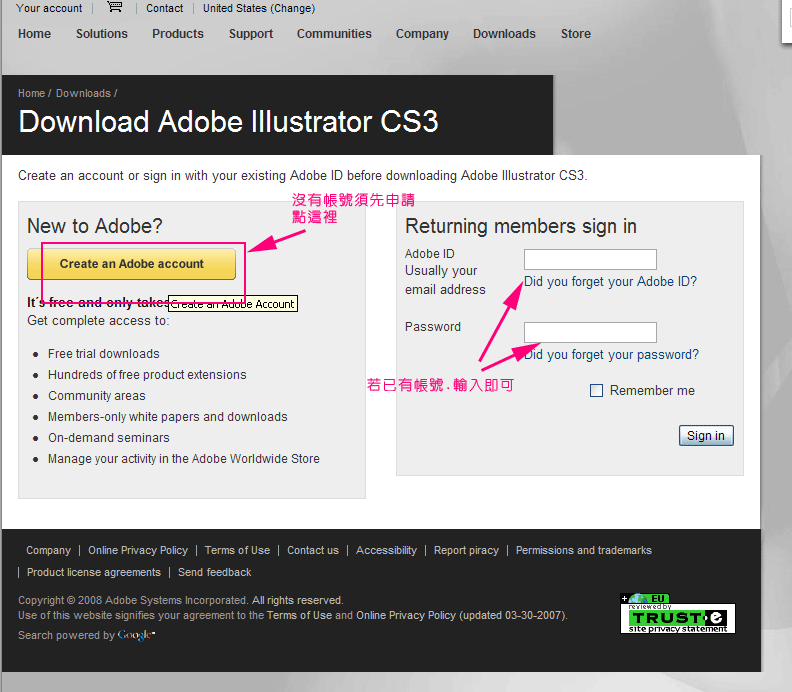Image resolution: width=792 pixels, height=692 pixels.
Task: Click Create an Adobe account button
Action: click(x=131, y=264)
